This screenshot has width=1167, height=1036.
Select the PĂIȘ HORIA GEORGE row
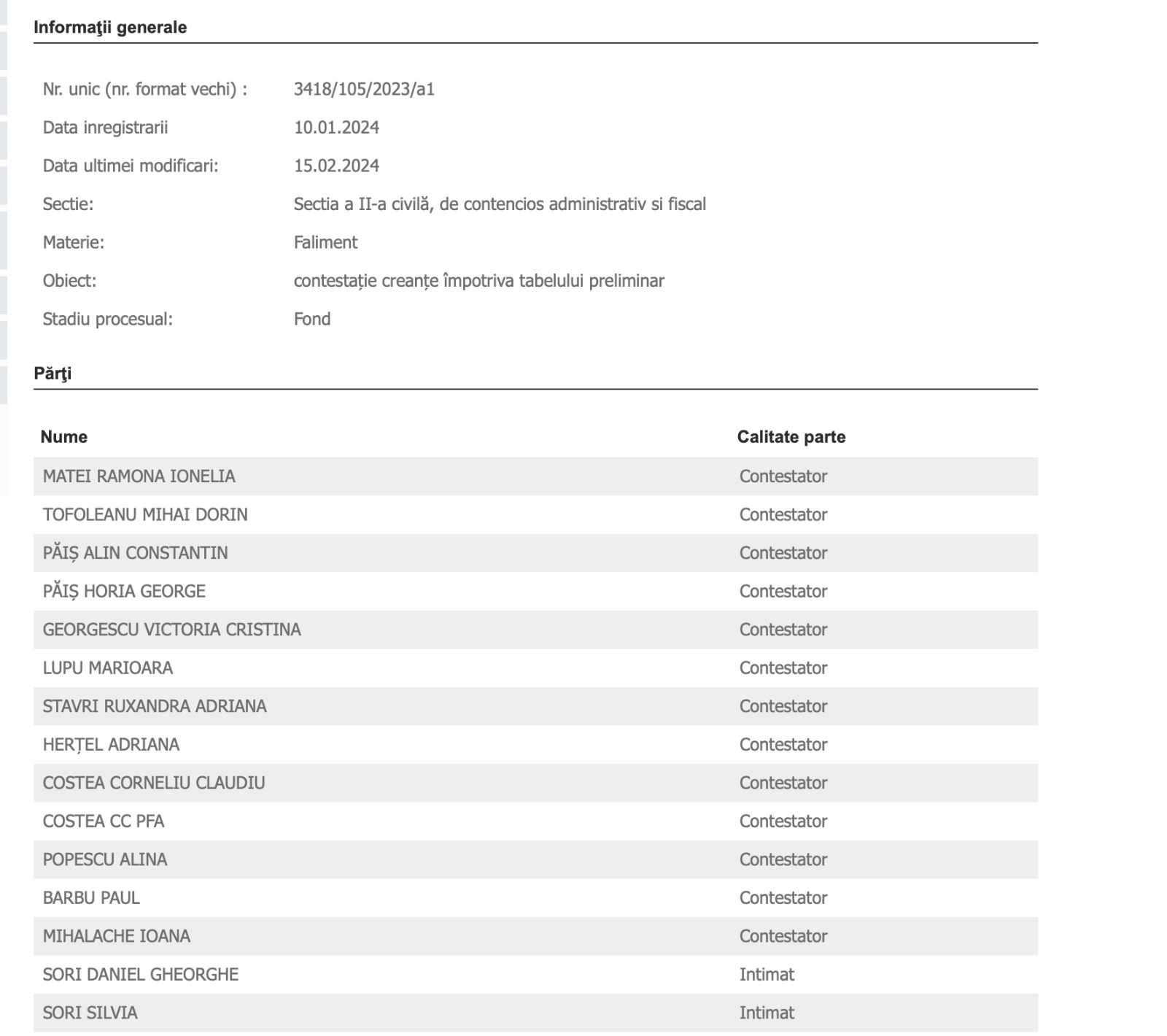(x=125, y=592)
